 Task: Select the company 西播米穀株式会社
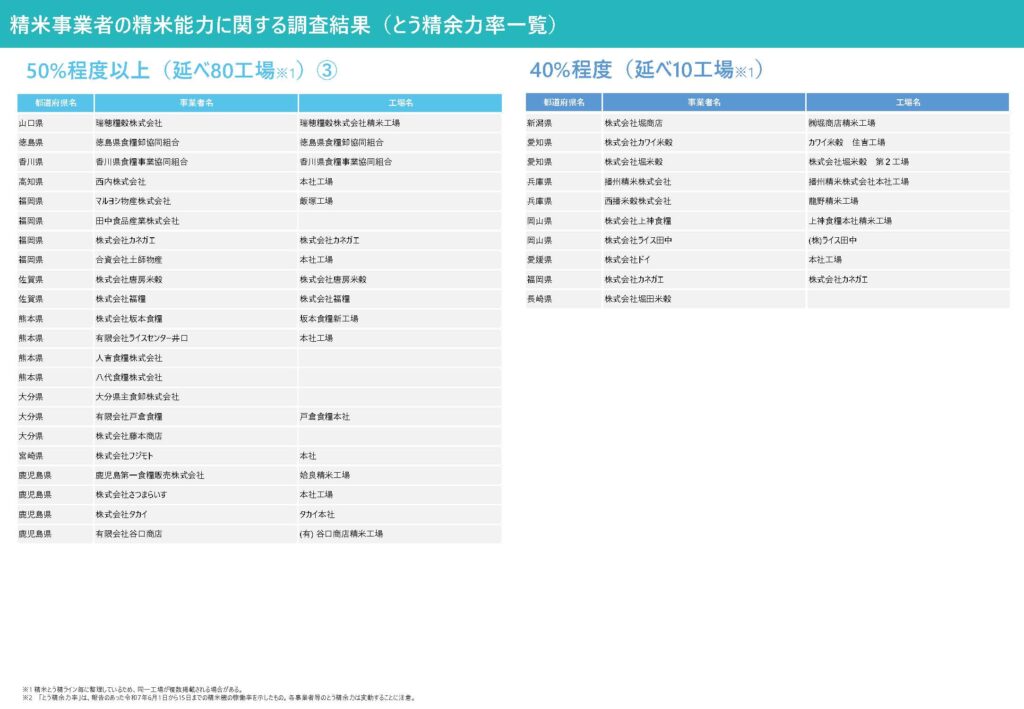point(637,201)
